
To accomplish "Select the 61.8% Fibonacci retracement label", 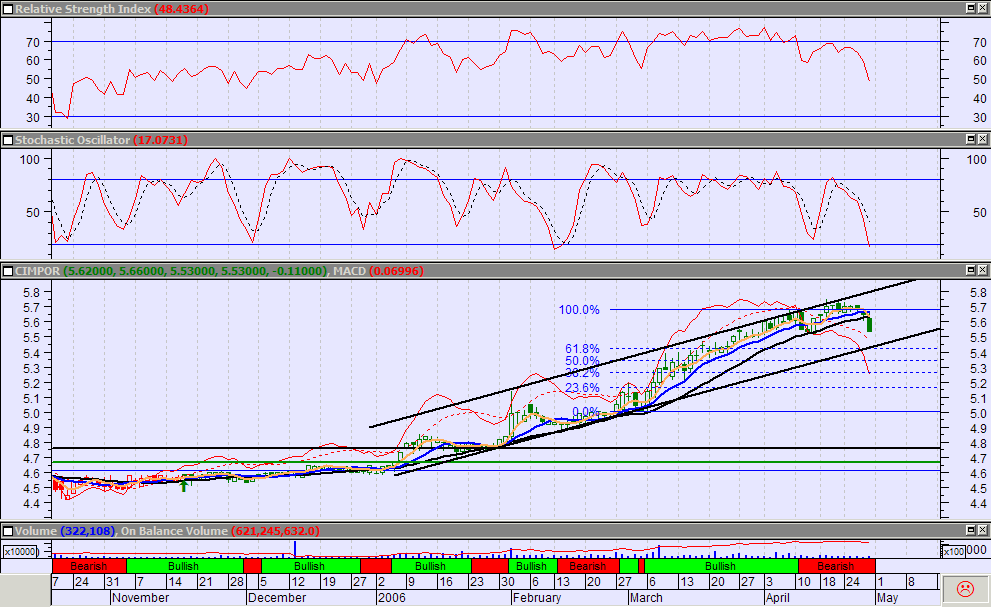I will tap(581, 348).
